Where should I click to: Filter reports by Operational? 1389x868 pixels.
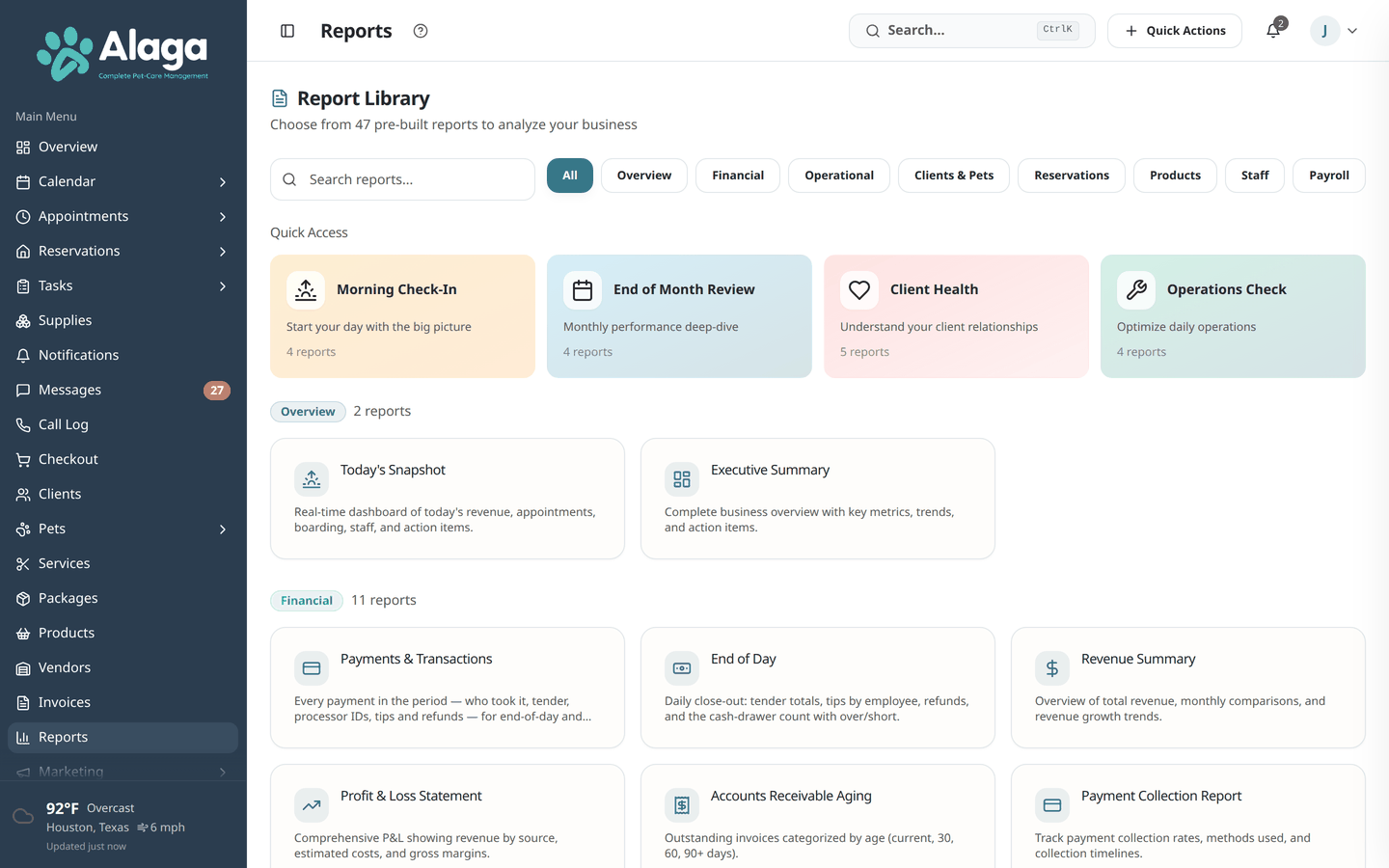(x=839, y=176)
